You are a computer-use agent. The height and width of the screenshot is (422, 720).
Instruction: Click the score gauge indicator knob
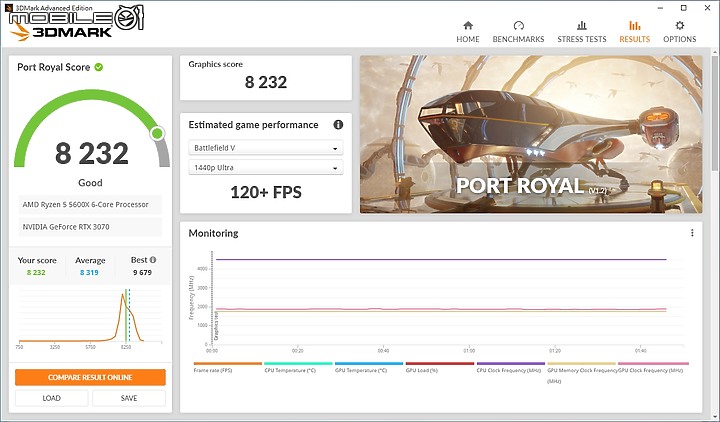(157, 134)
